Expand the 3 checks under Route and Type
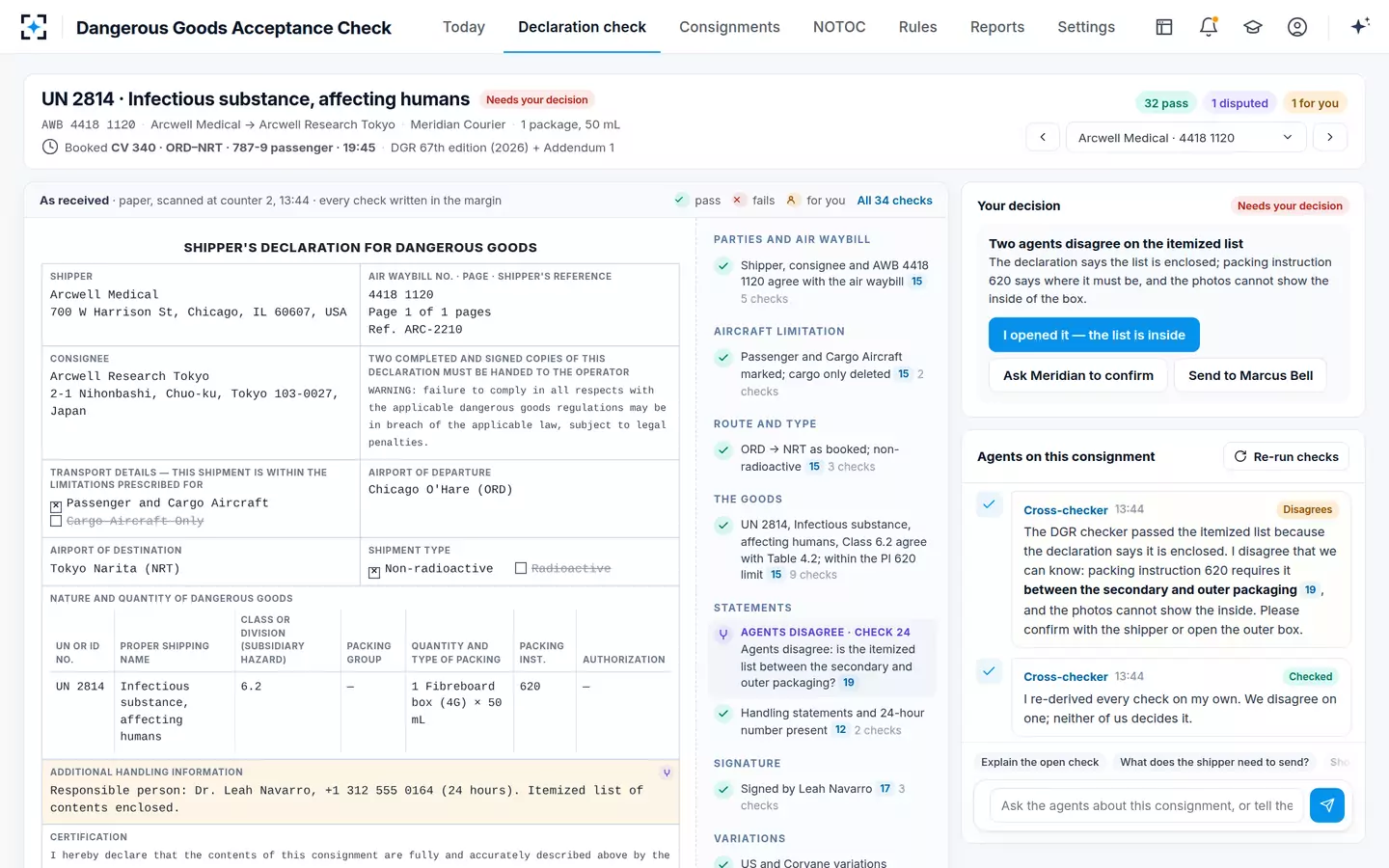Image resolution: width=1389 pixels, height=868 pixels. [852, 467]
